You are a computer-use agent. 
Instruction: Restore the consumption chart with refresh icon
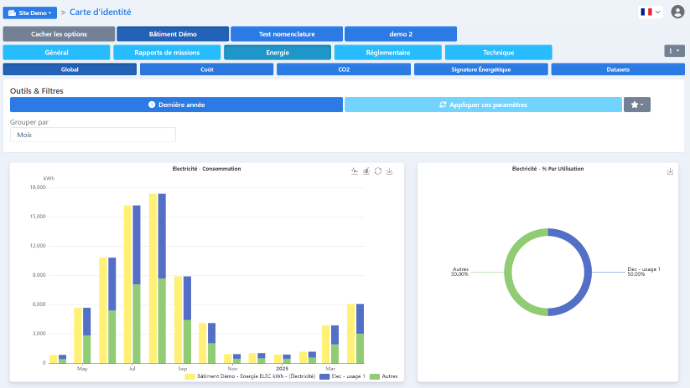(378, 171)
